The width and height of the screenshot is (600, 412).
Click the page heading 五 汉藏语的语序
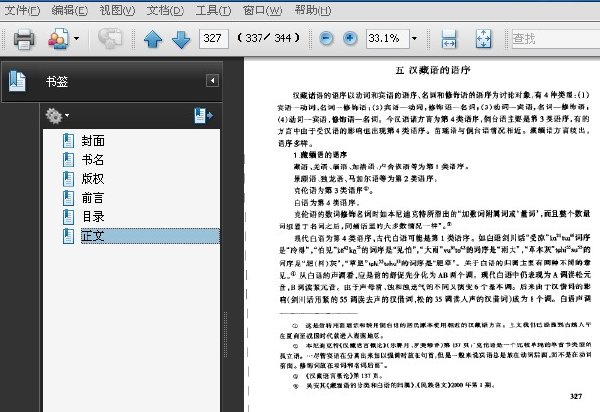pyautogui.click(x=433, y=70)
